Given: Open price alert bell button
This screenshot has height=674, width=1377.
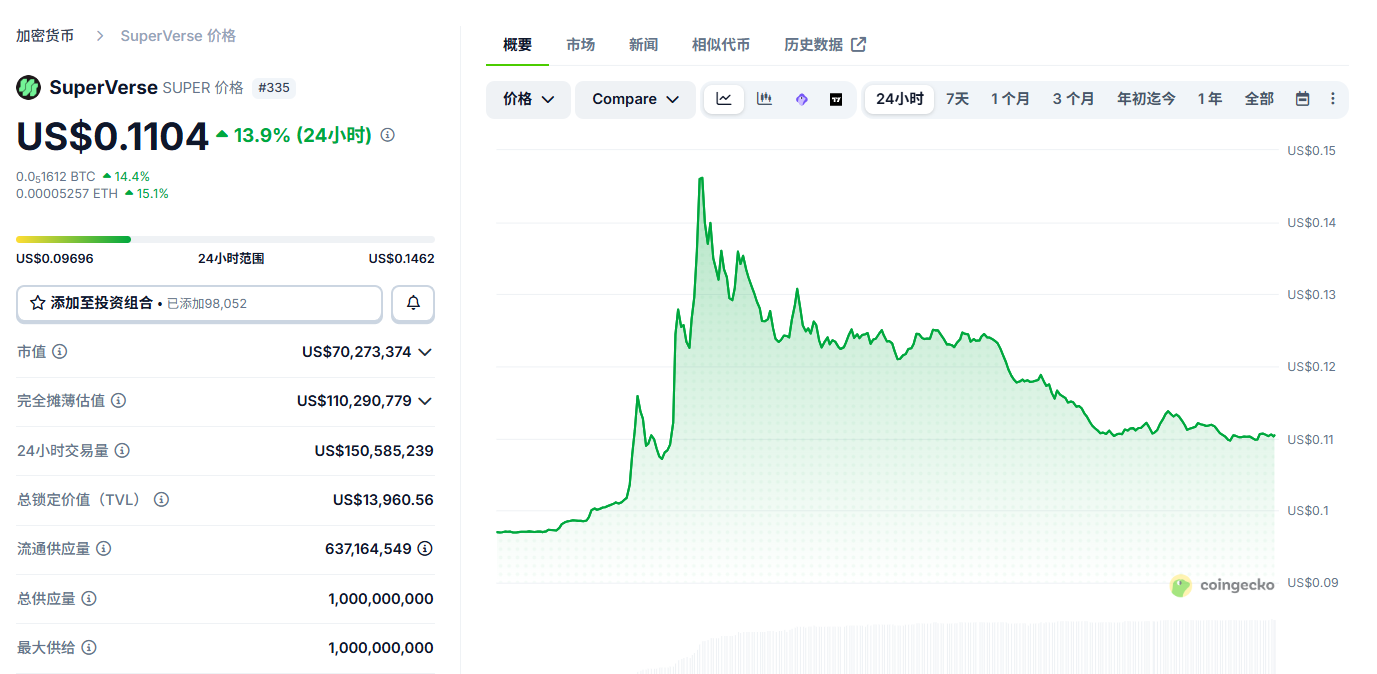Looking at the screenshot, I should [413, 303].
